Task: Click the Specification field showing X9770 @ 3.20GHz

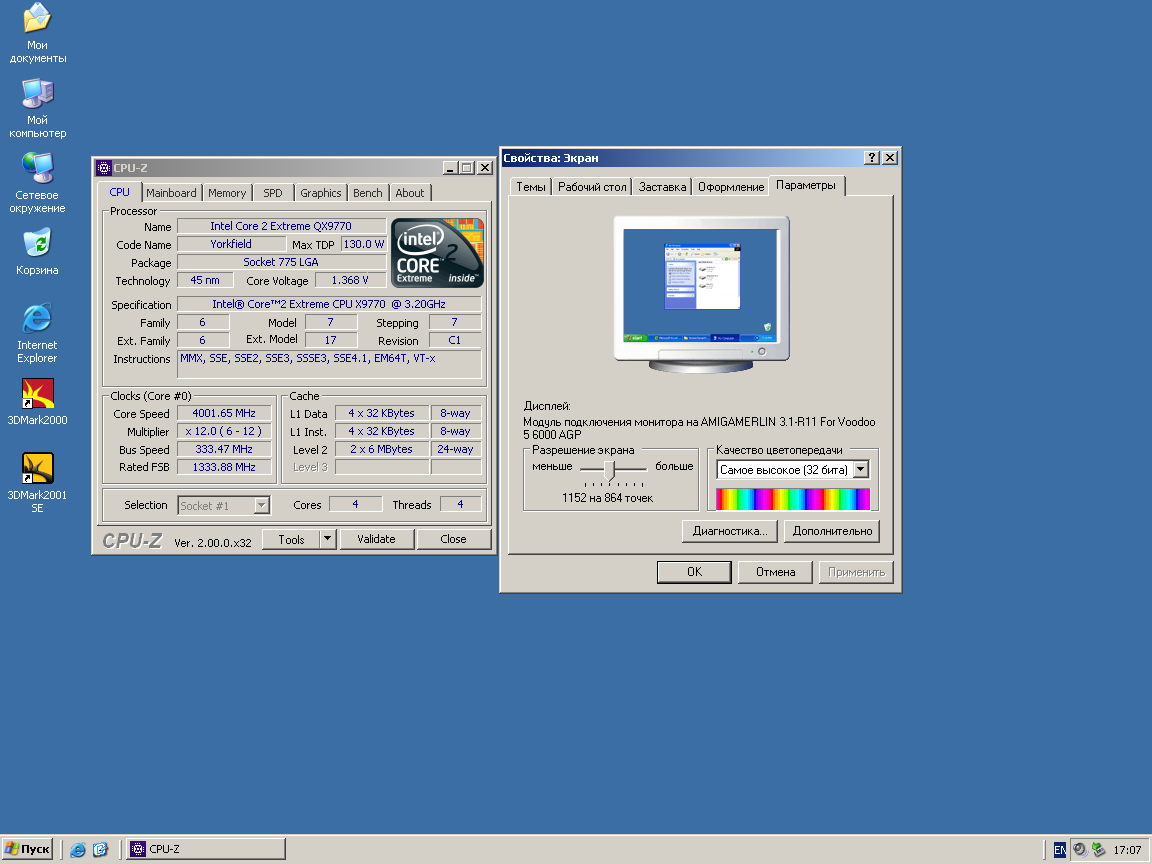Action: pyautogui.click(x=329, y=304)
